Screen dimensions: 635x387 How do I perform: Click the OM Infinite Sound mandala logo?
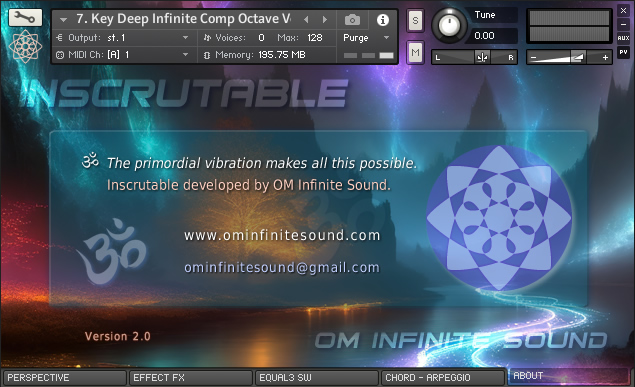499,218
